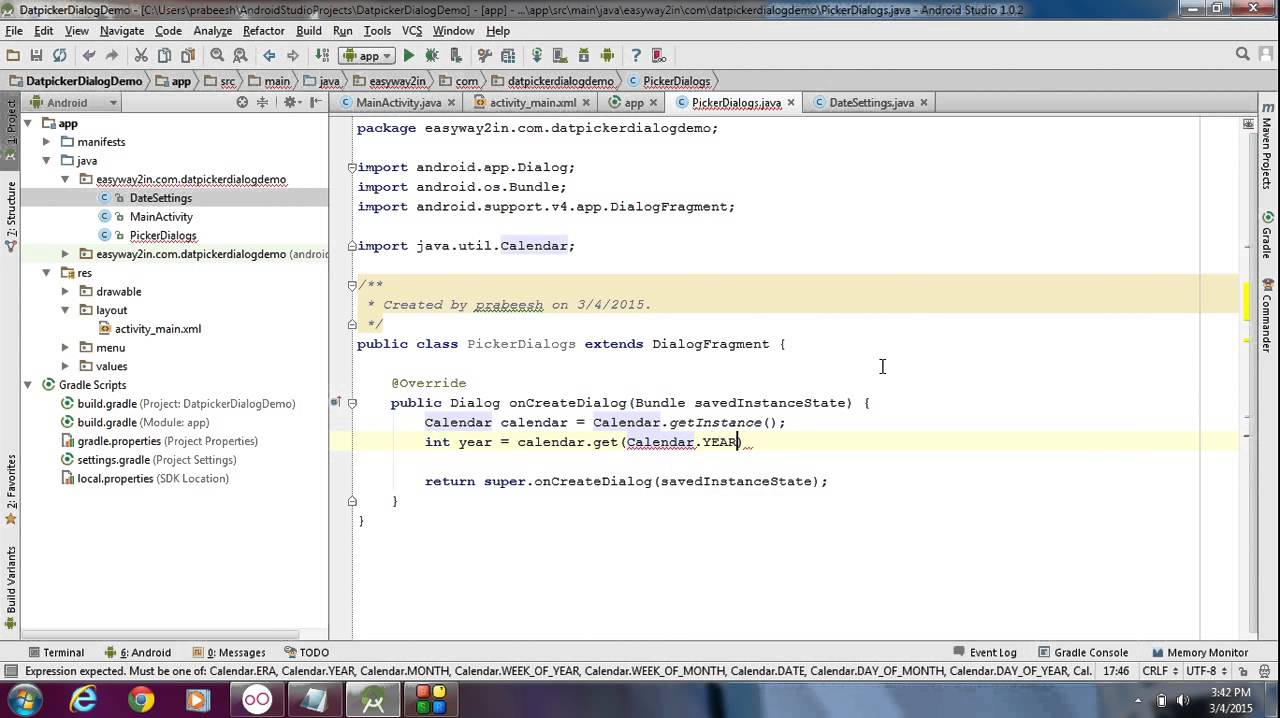Expand the drawable folder node
Screen dimensions: 1280x718
coord(65,292)
